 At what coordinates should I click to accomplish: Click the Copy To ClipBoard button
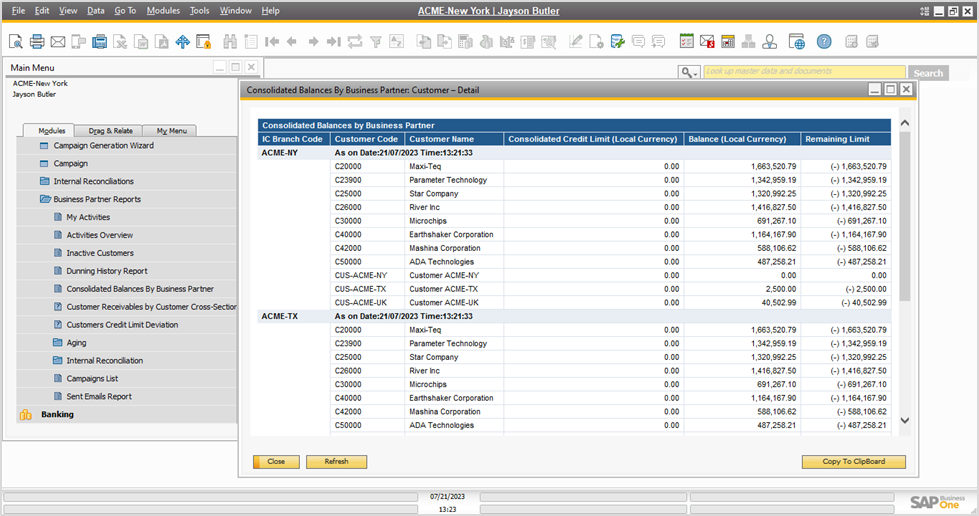pos(853,462)
